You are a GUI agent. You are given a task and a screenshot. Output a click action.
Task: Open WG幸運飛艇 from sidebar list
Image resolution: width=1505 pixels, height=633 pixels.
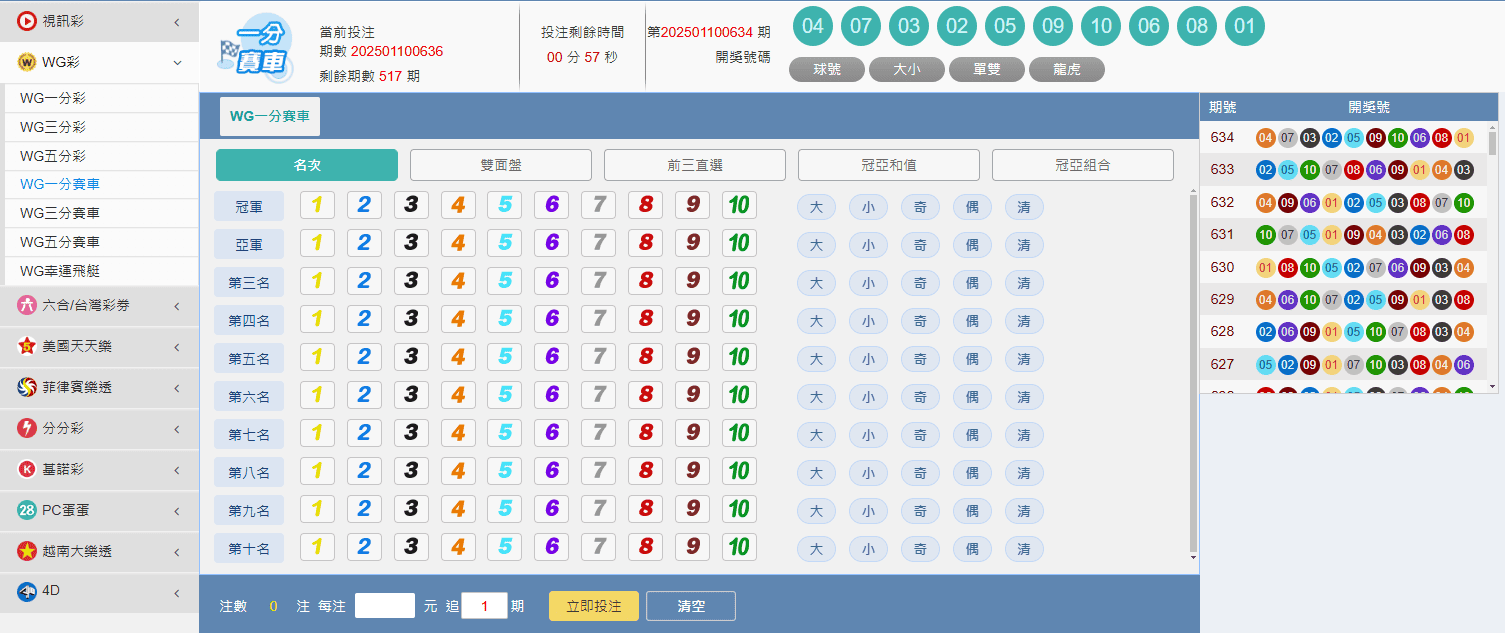60,271
